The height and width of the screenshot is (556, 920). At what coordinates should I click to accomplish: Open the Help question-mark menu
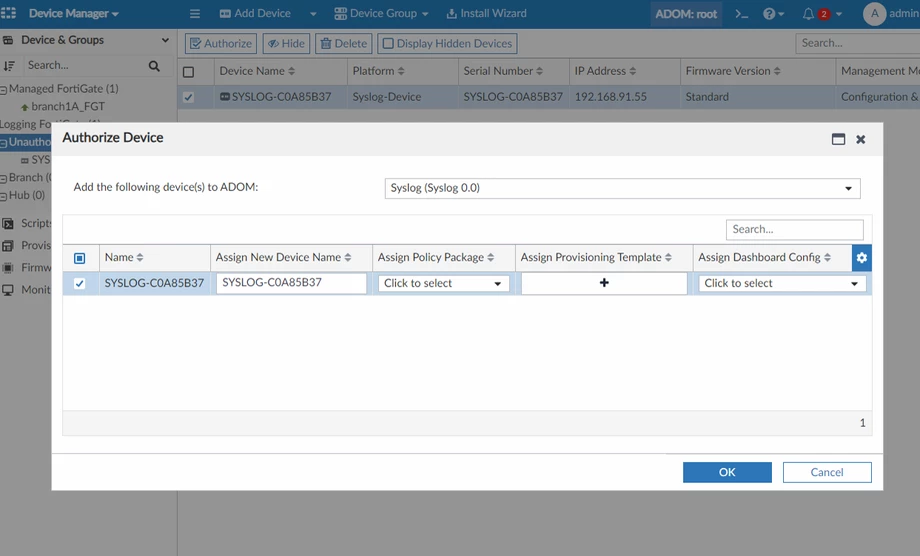point(773,14)
